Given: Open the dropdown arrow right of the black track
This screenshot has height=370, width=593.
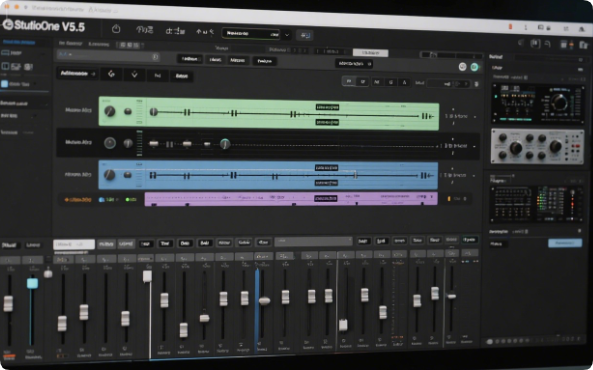Looking at the screenshot, I should click(x=475, y=146).
